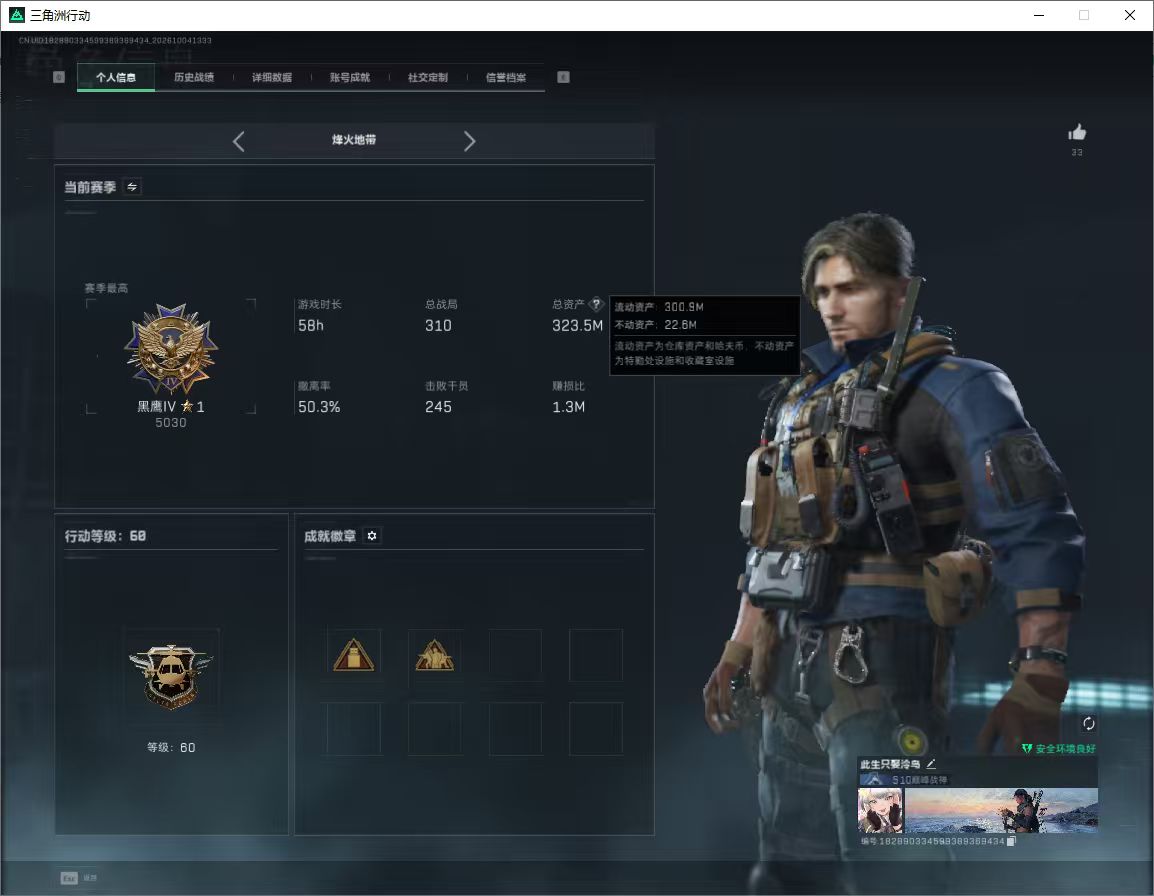Click the left arrow beside 烽火地带
The height and width of the screenshot is (896, 1154).
click(x=238, y=141)
